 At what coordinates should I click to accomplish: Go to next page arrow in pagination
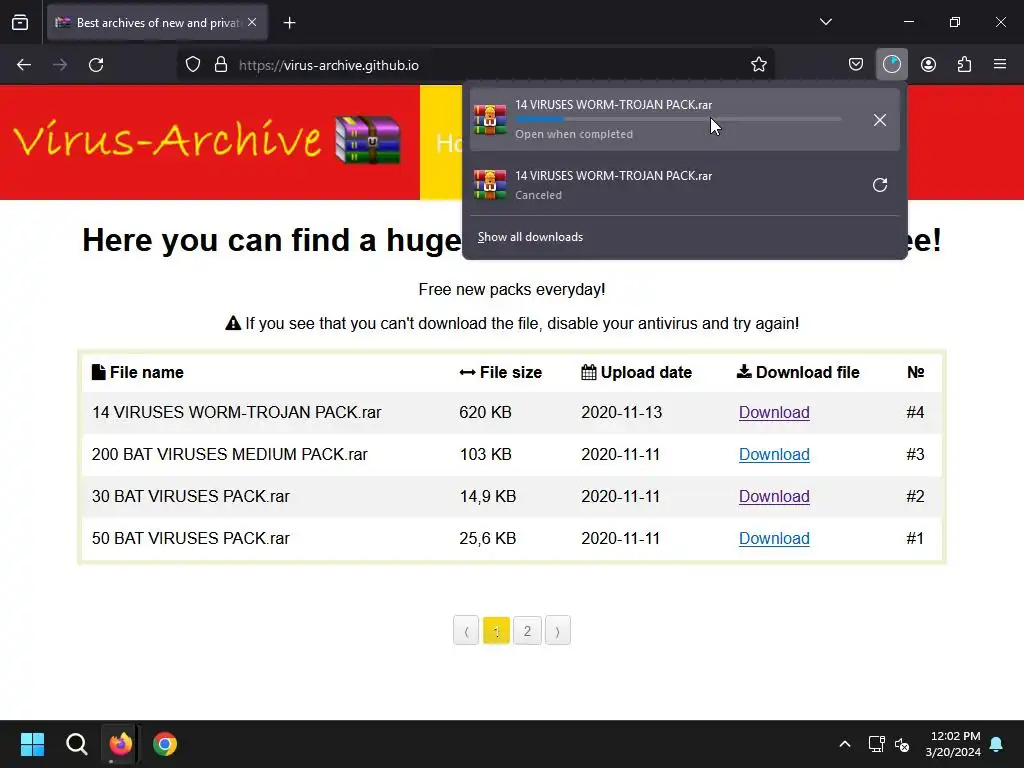[x=558, y=630]
